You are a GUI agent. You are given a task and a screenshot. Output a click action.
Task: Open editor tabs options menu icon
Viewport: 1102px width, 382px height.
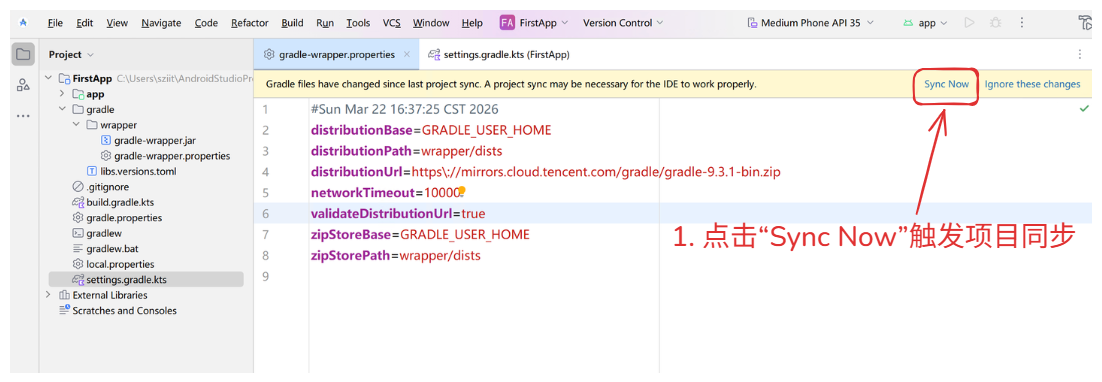tap(1080, 54)
